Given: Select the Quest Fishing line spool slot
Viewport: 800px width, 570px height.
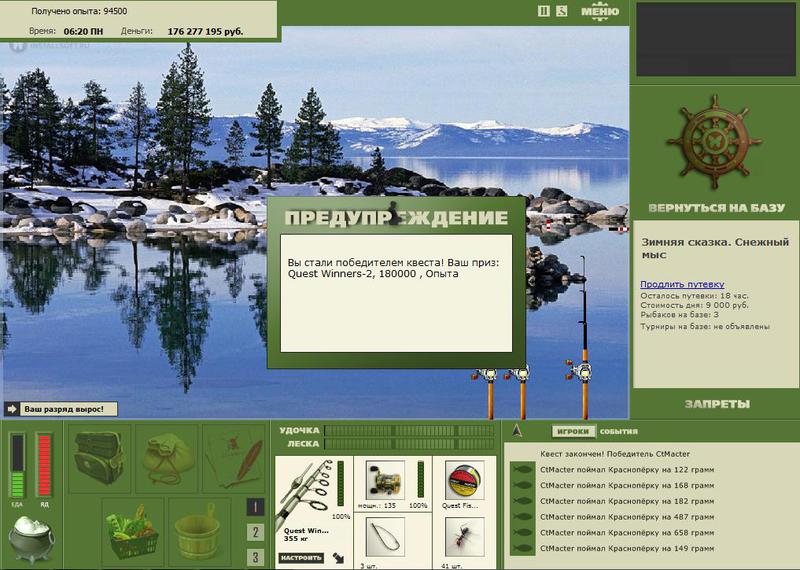Looking at the screenshot, I should (x=464, y=481).
